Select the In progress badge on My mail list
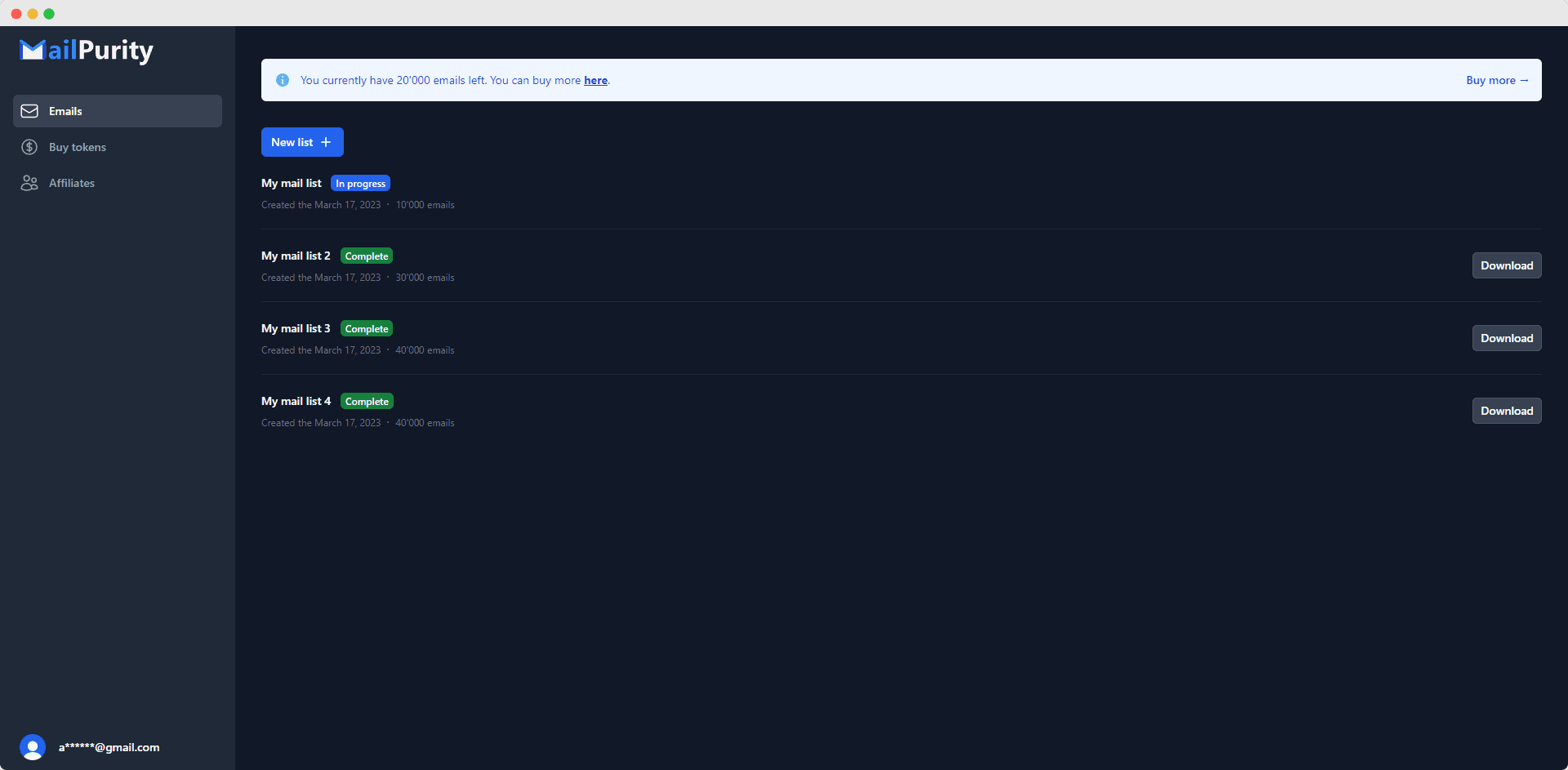 click(x=360, y=183)
